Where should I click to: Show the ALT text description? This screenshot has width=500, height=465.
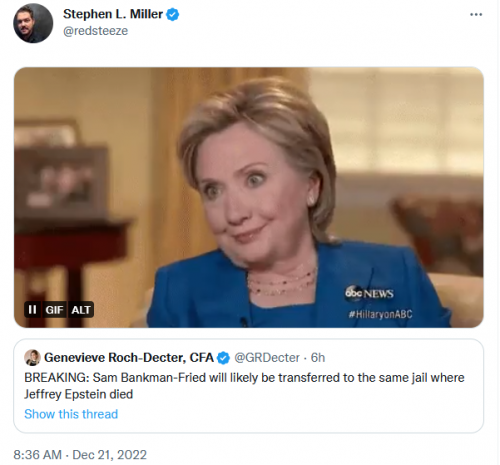(x=81, y=310)
